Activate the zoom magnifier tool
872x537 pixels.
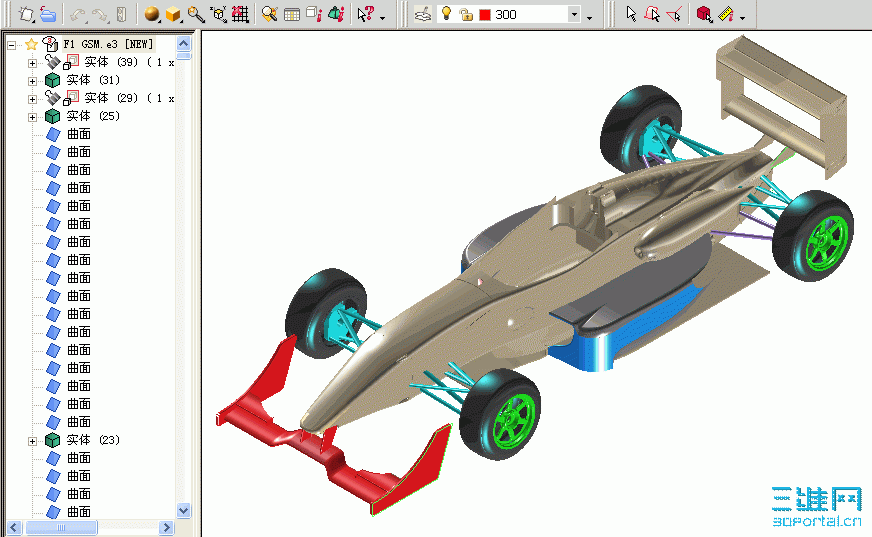[x=196, y=14]
